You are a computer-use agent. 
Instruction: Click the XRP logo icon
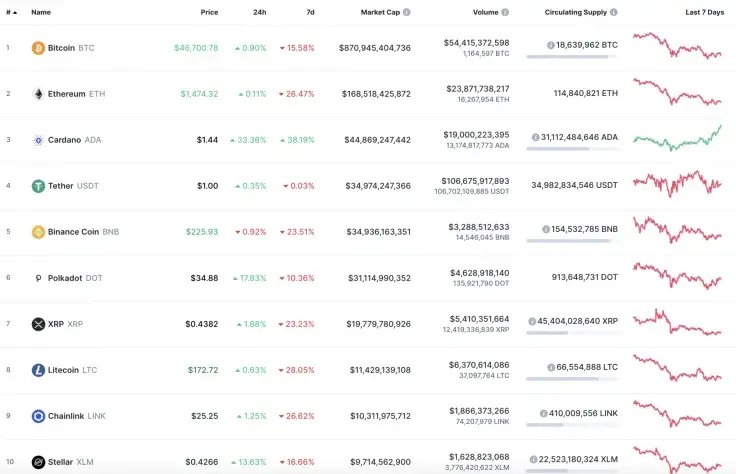click(38, 324)
